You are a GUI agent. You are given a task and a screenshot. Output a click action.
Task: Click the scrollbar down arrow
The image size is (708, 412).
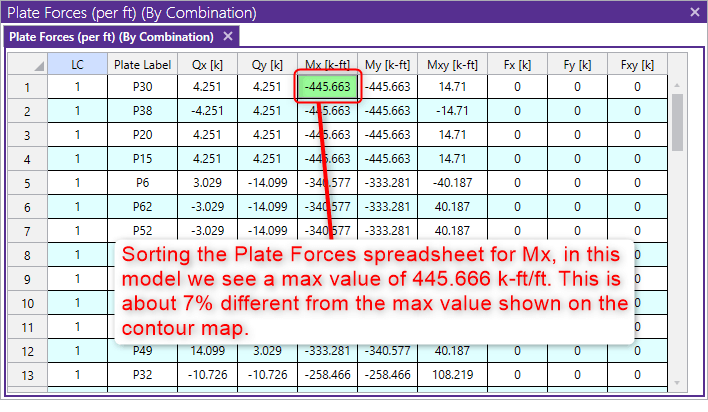coord(677,383)
